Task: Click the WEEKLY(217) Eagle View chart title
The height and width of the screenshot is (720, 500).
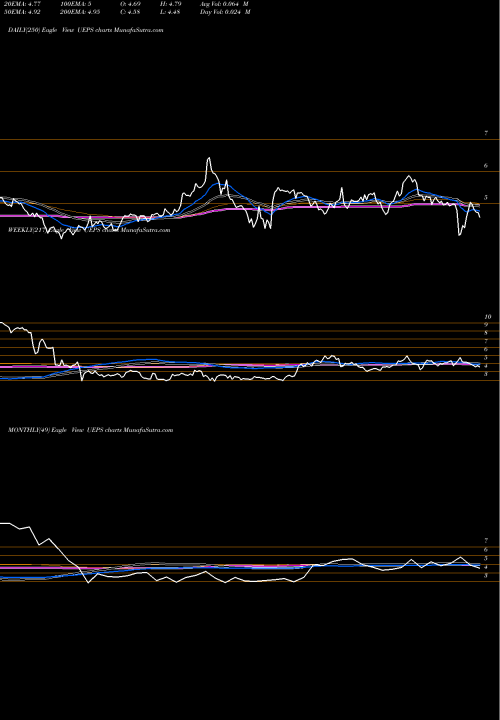Action: pyautogui.click(x=89, y=230)
